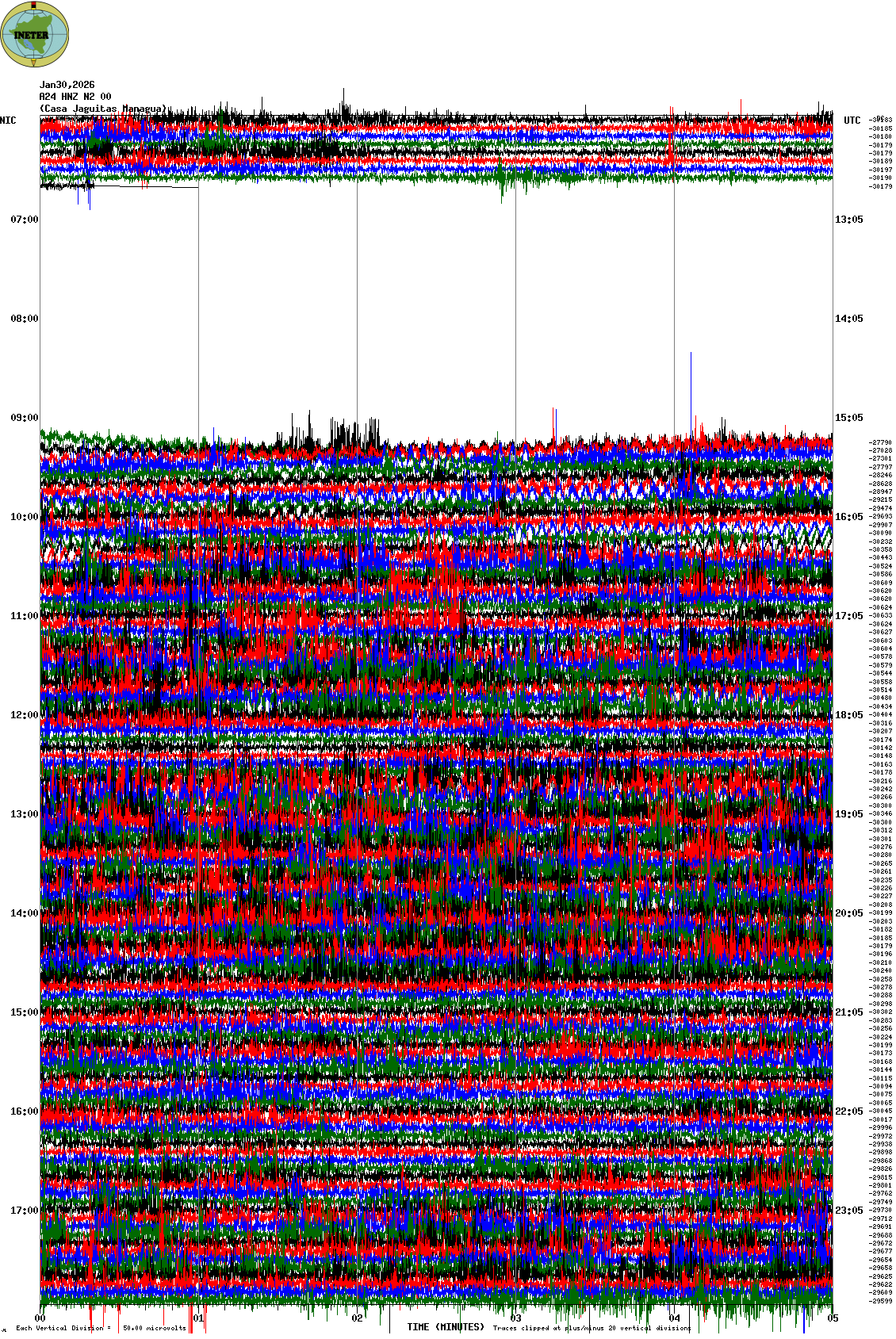Select the A24 HNZ N2 00 station text
The width and height of the screenshot is (896, 1339).
pos(75,97)
